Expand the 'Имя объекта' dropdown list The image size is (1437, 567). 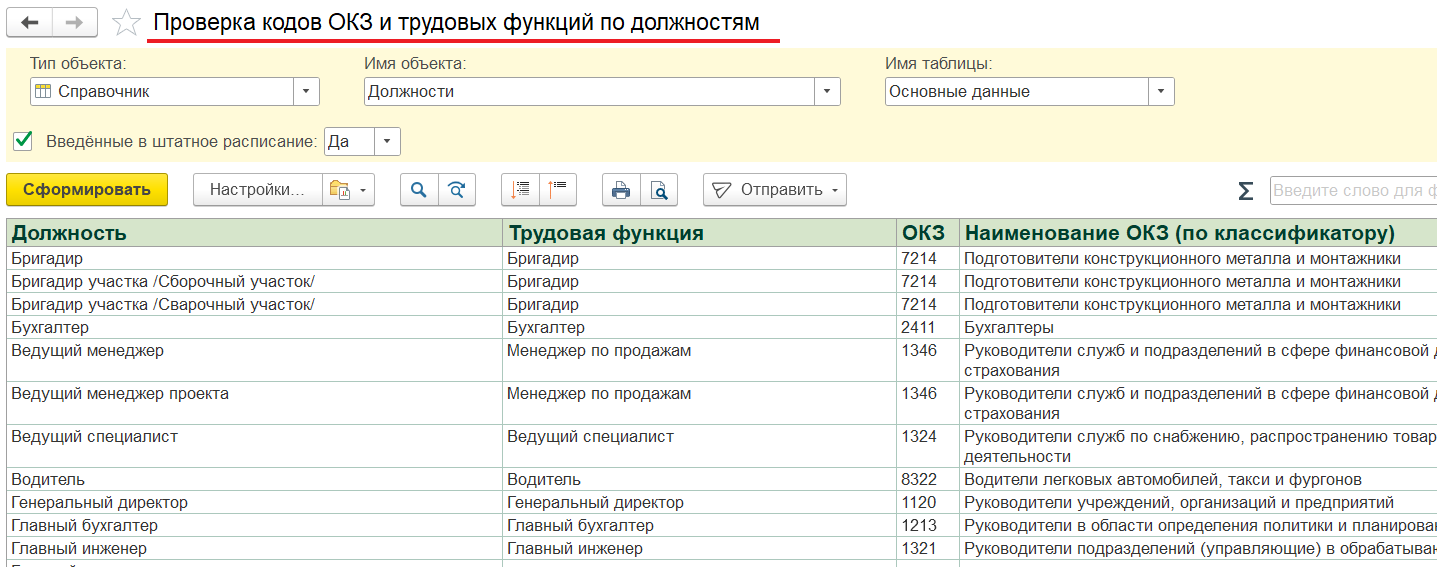827,92
